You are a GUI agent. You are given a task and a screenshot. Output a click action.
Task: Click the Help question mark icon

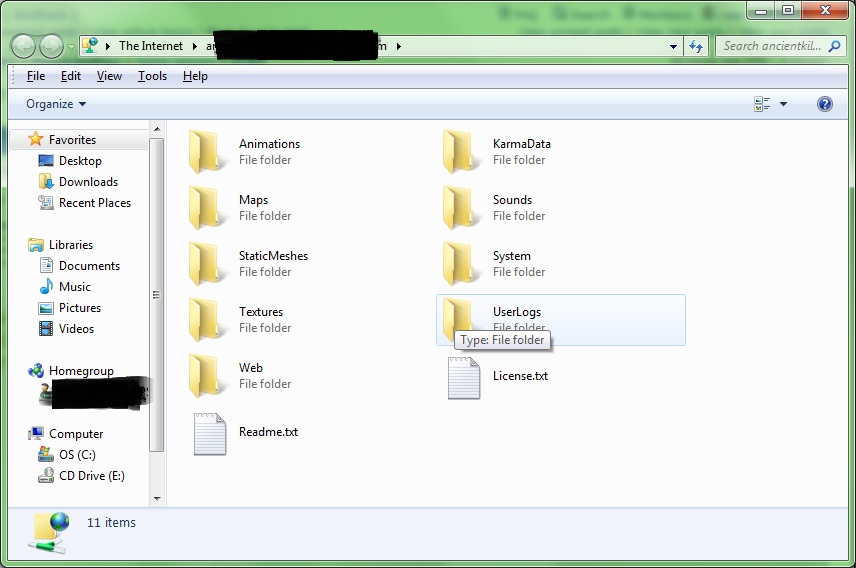[x=825, y=104]
